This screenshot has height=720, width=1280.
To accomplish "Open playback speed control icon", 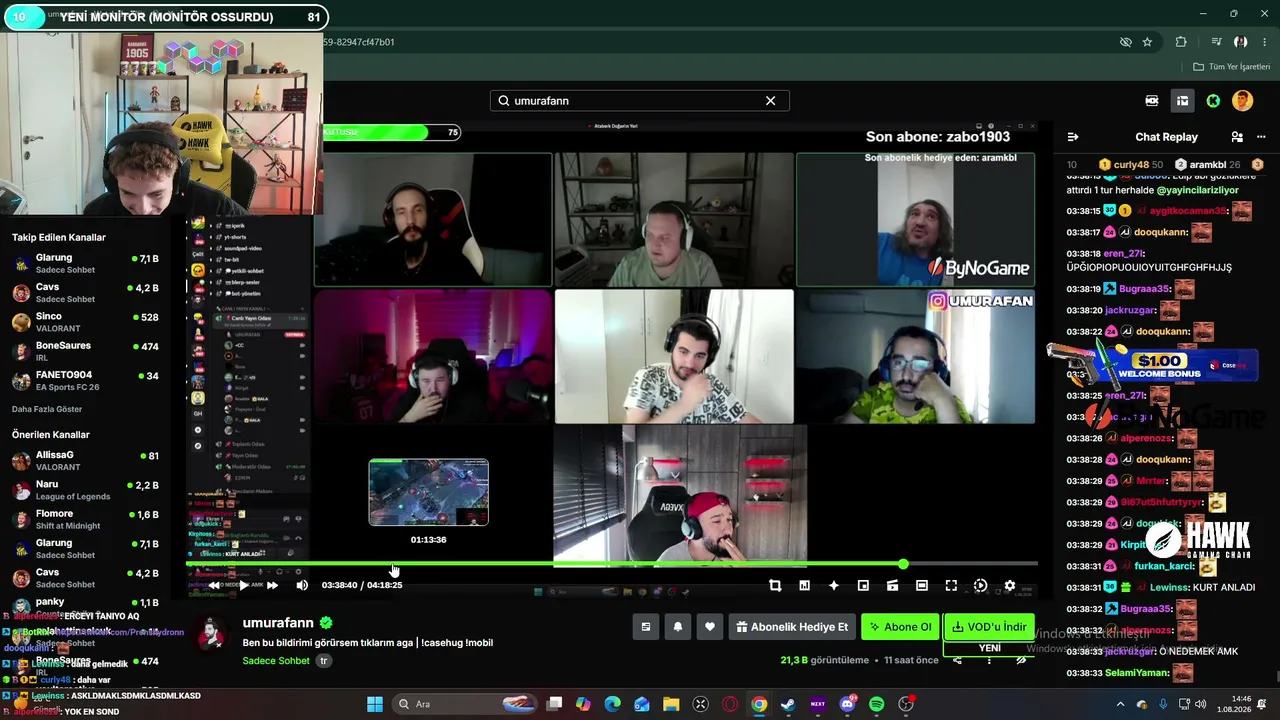I will [980, 585].
